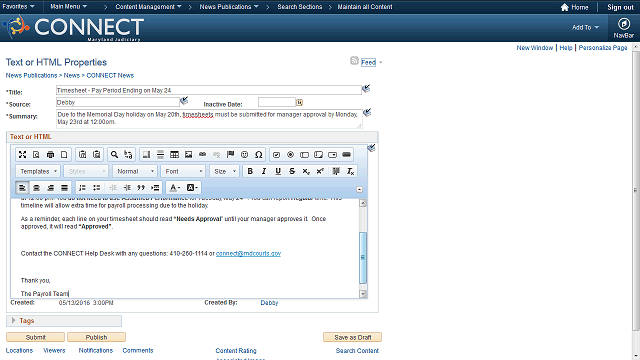640x360 pixels.
Task: Open the calendar for Inactive Date
Action: 300,102
